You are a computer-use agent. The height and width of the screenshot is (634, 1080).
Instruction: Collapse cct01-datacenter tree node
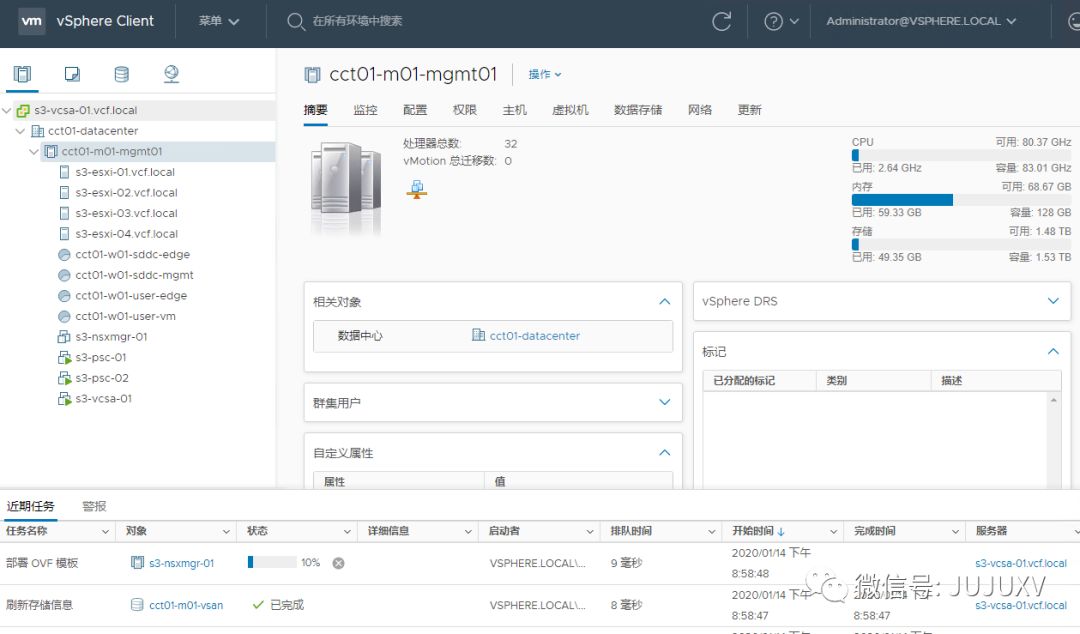[20, 131]
